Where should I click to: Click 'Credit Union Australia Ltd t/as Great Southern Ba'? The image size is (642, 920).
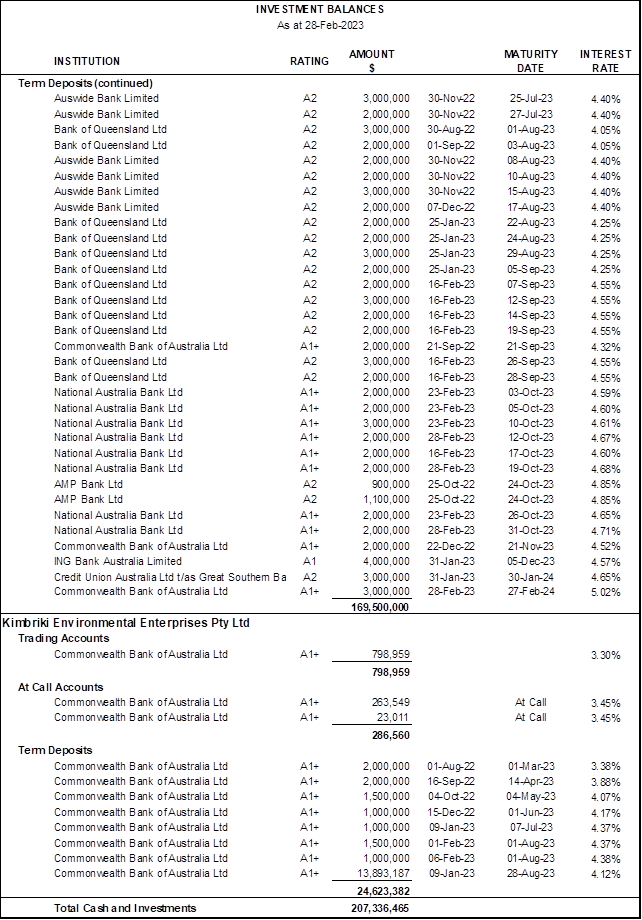pyautogui.click(x=170, y=577)
